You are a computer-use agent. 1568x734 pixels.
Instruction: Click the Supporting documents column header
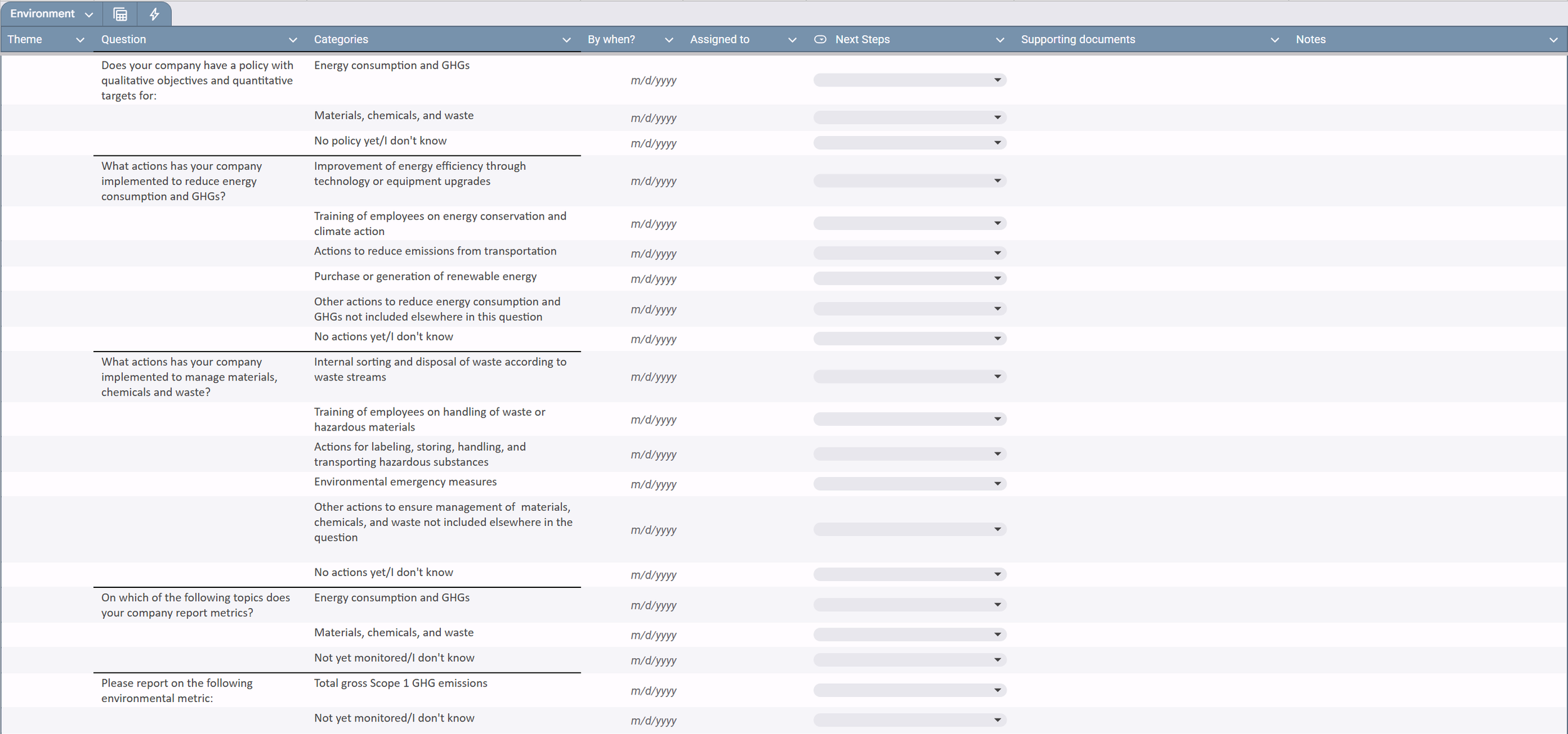click(1078, 39)
